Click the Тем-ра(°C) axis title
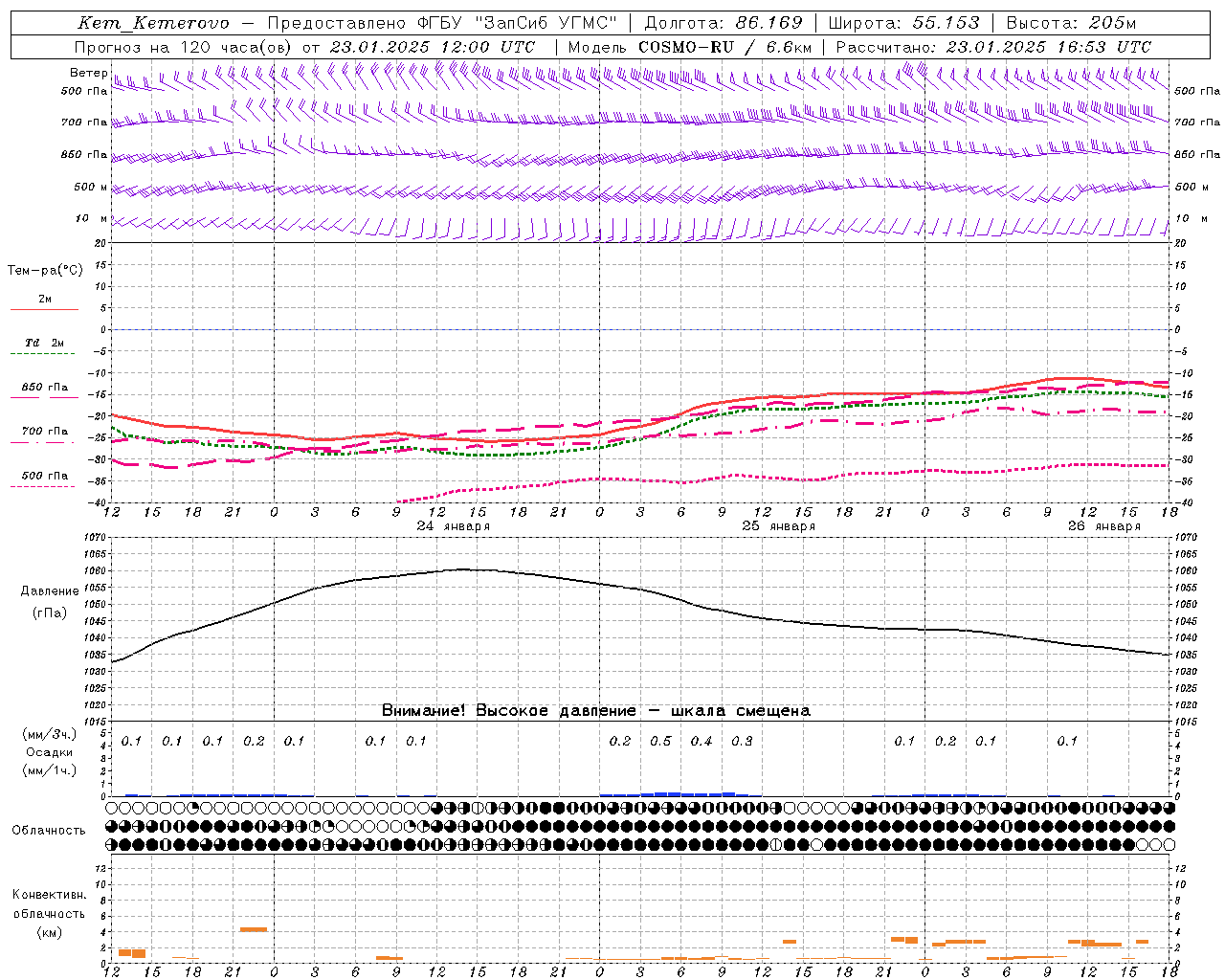 [x=45, y=271]
